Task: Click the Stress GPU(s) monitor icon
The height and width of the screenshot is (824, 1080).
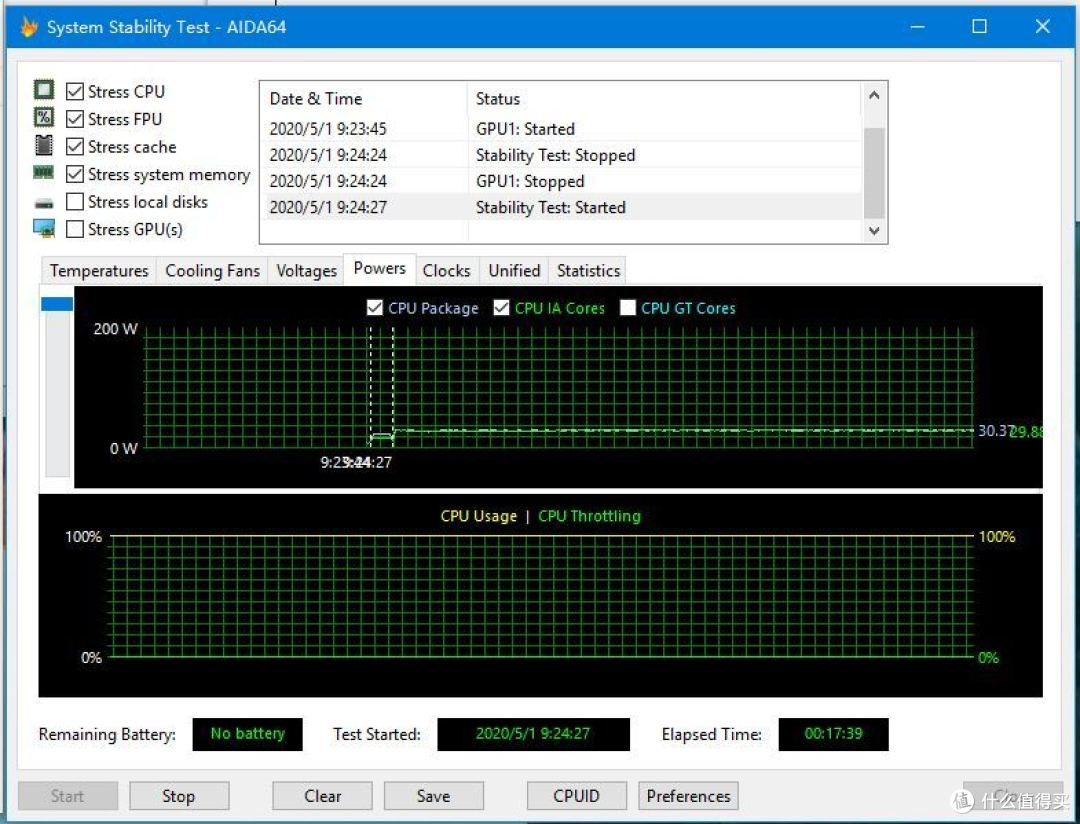Action: pyautogui.click(x=44, y=229)
